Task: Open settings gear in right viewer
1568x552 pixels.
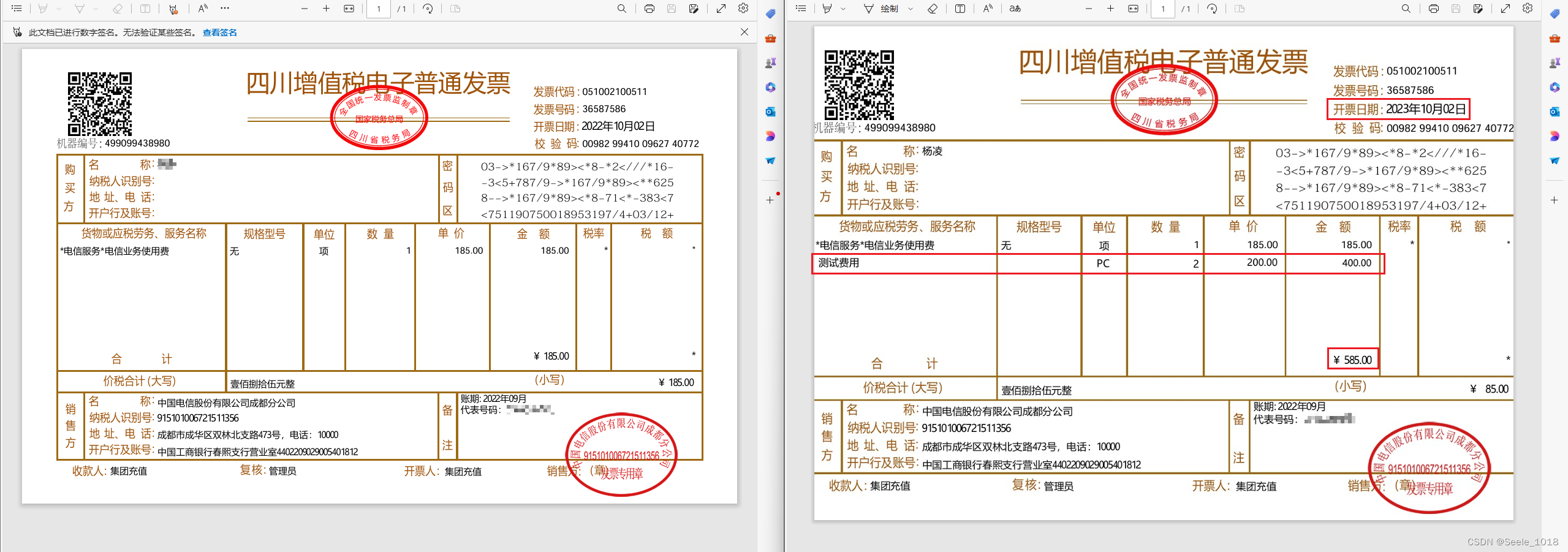Action: tap(1528, 9)
